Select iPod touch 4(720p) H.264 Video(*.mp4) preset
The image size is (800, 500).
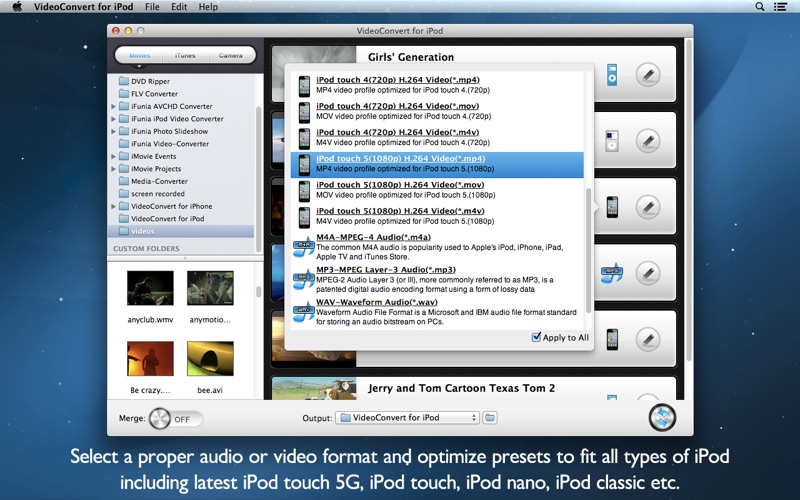437,85
